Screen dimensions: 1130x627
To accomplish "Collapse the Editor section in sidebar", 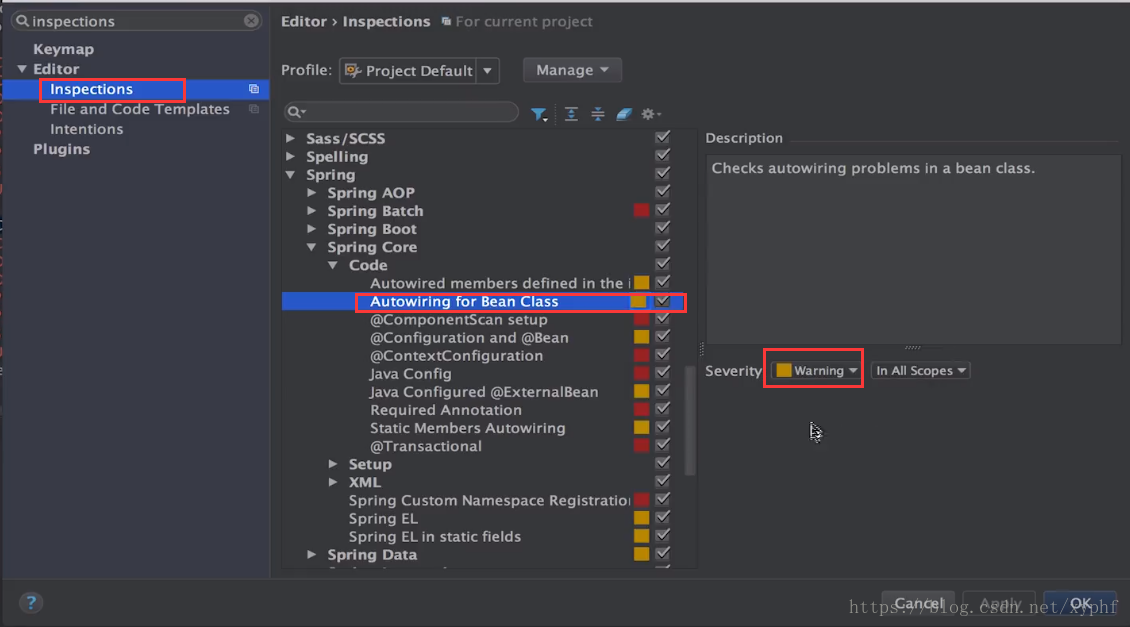I will tap(22, 69).
